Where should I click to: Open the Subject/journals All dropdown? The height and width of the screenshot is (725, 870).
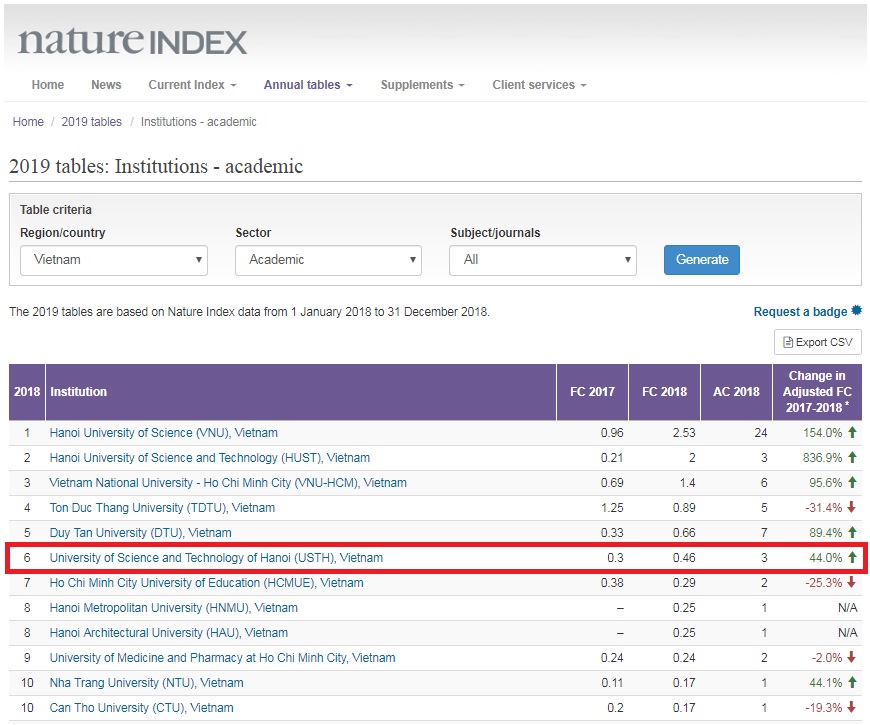(543, 260)
